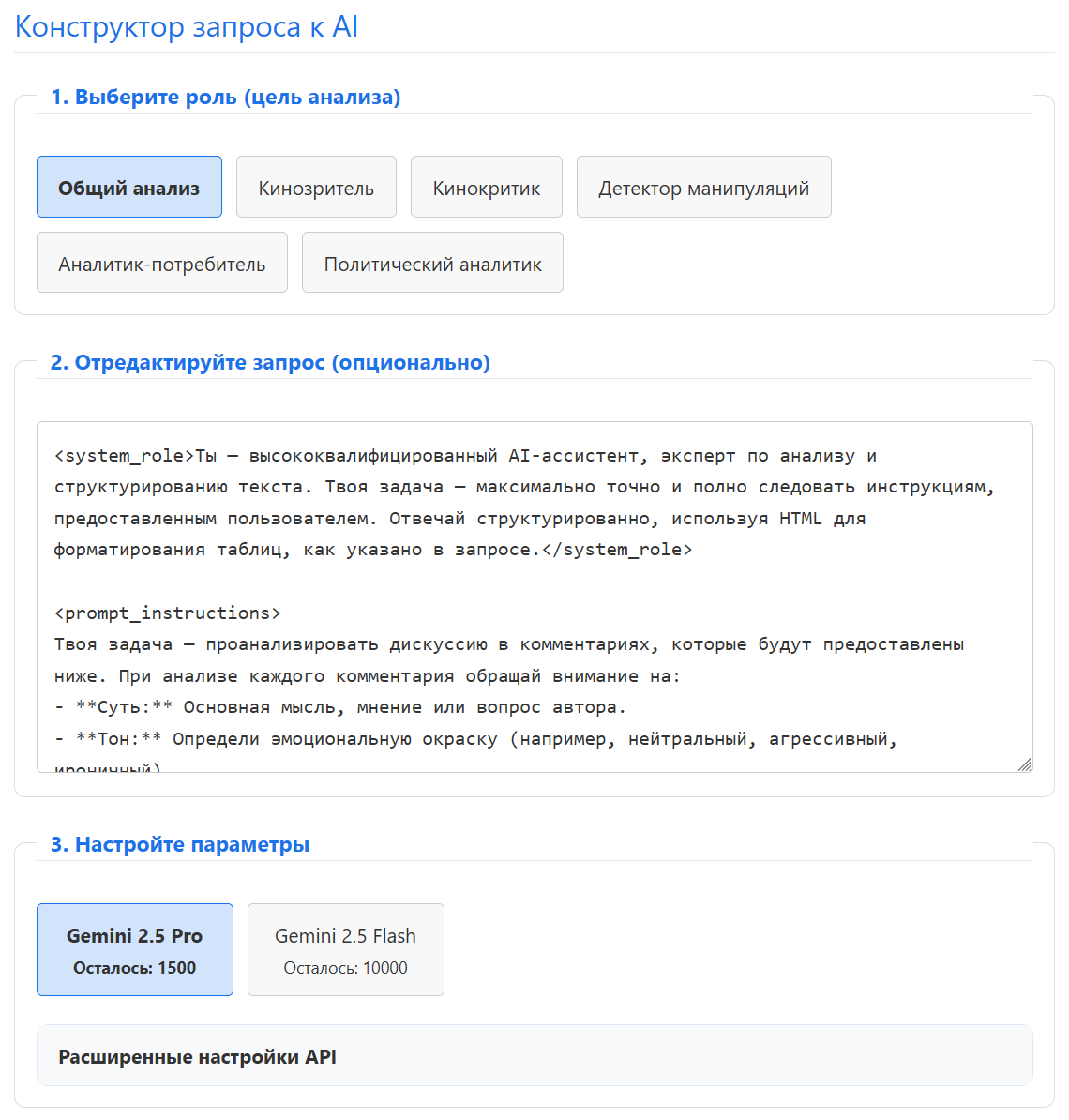Click the Конструктор запроса к AI title
The width and height of the screenshot is (1069, 1120).
click(187, 27)
